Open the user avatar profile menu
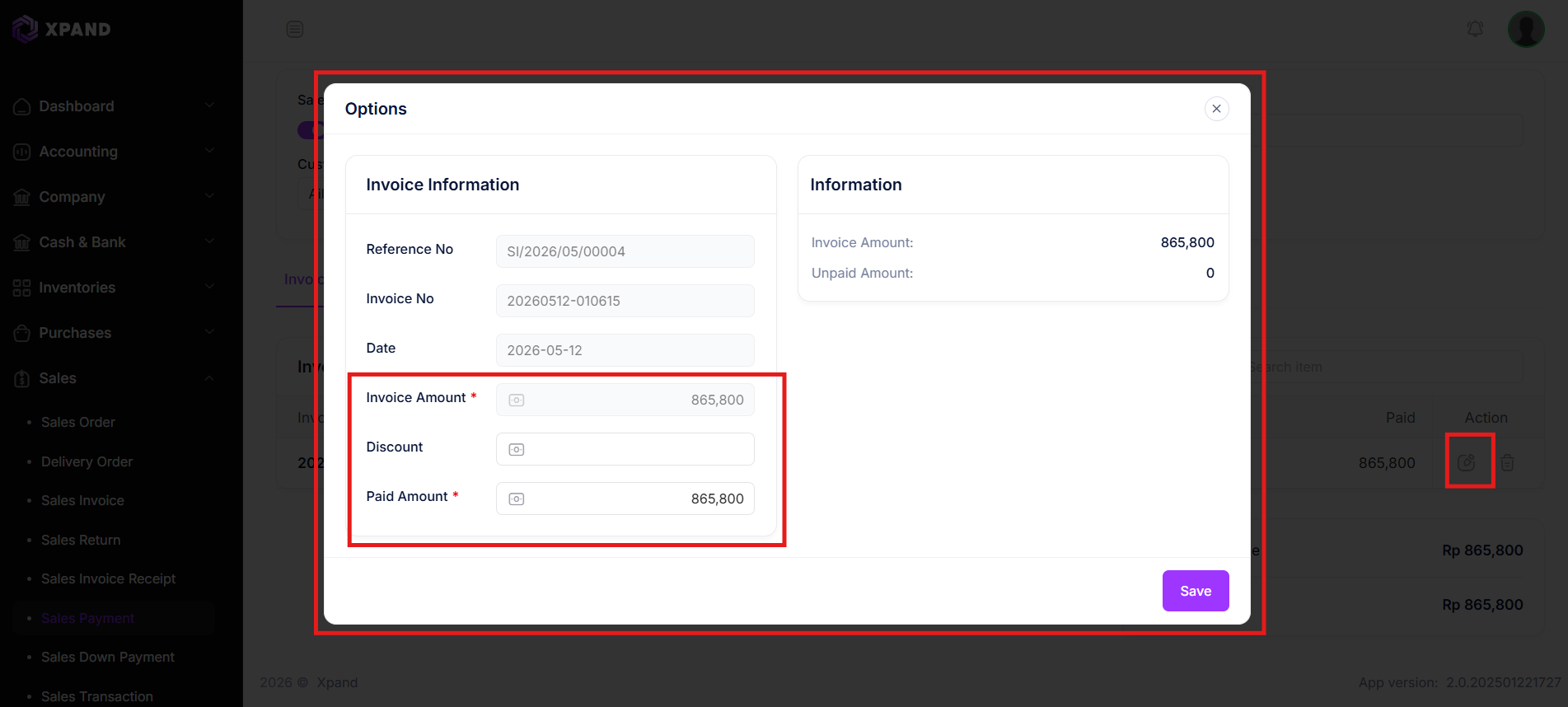The width and height of the screenshot is (1568, 707). point(1526,29)
